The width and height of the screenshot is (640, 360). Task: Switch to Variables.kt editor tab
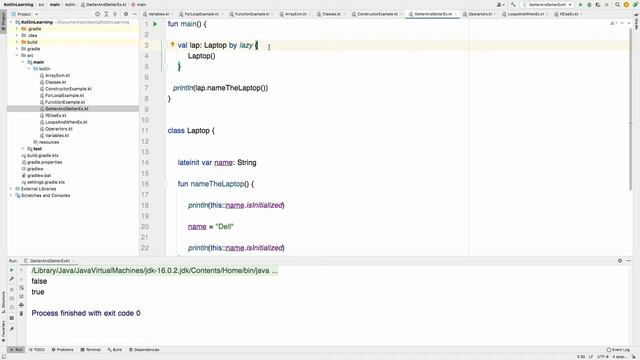point(158,14)
